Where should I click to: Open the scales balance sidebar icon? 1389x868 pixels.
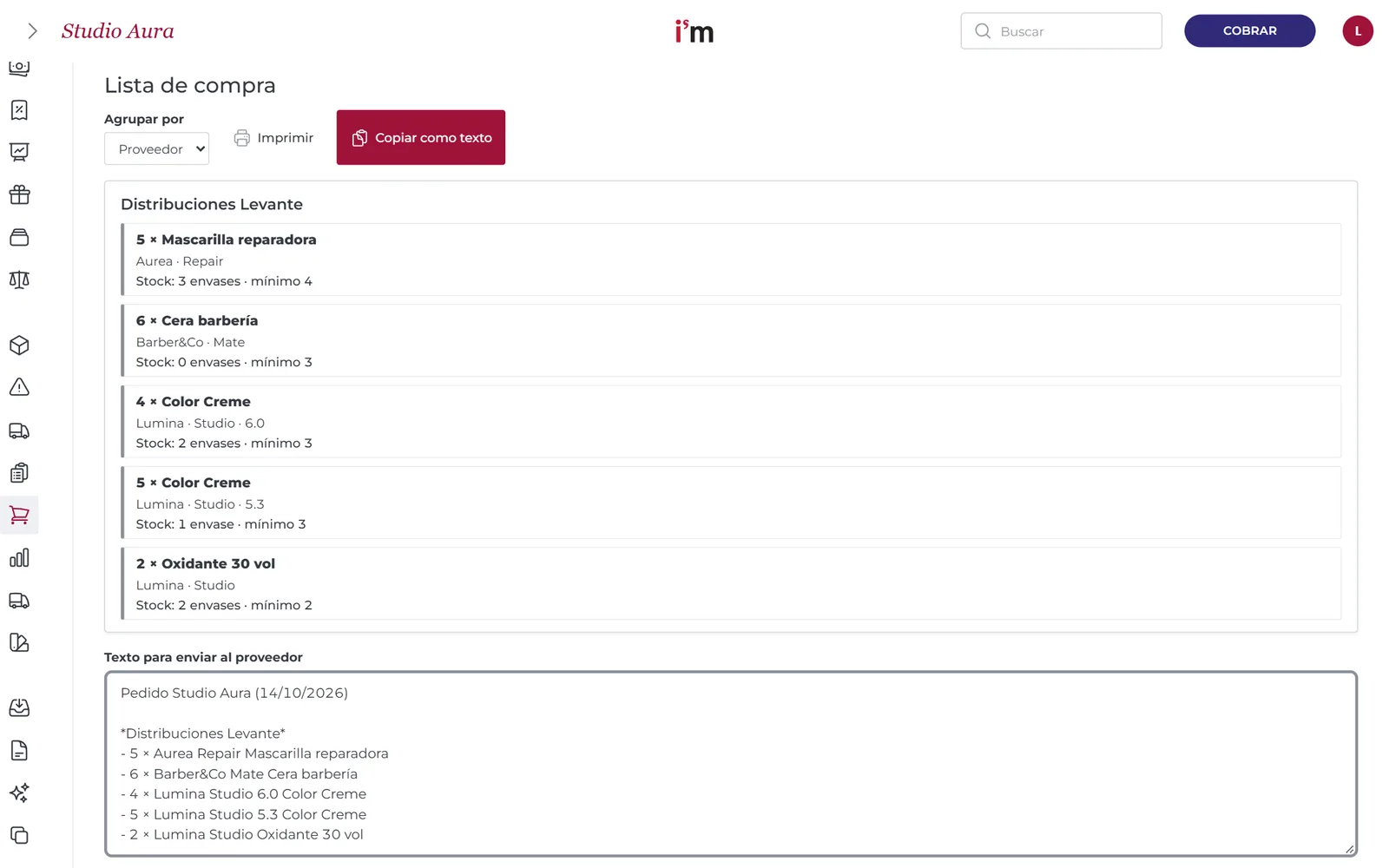point(19,279)
